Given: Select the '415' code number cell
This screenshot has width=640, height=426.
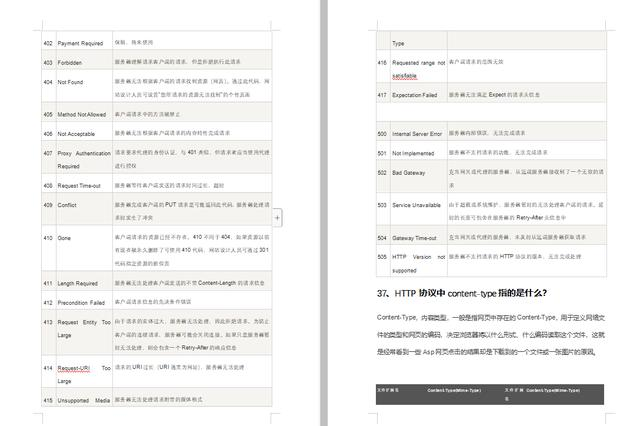Looking at the screenshot, I should 49,397.
